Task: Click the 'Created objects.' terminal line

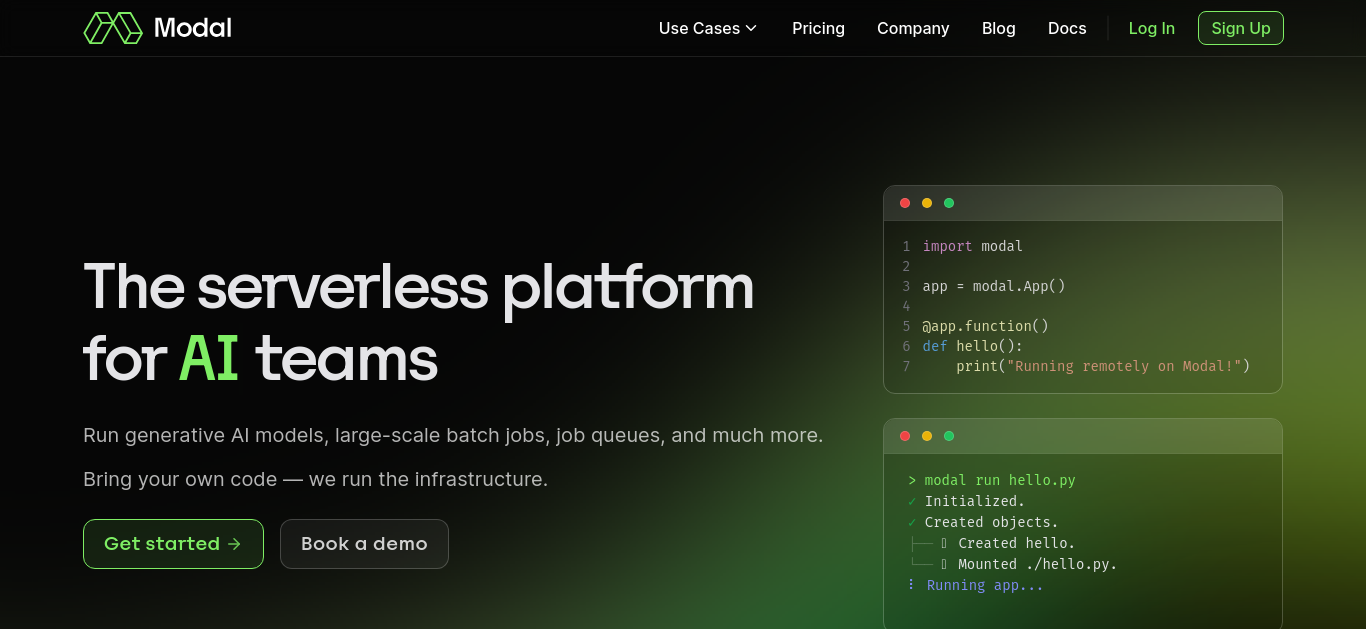Action: click(991, 522)
